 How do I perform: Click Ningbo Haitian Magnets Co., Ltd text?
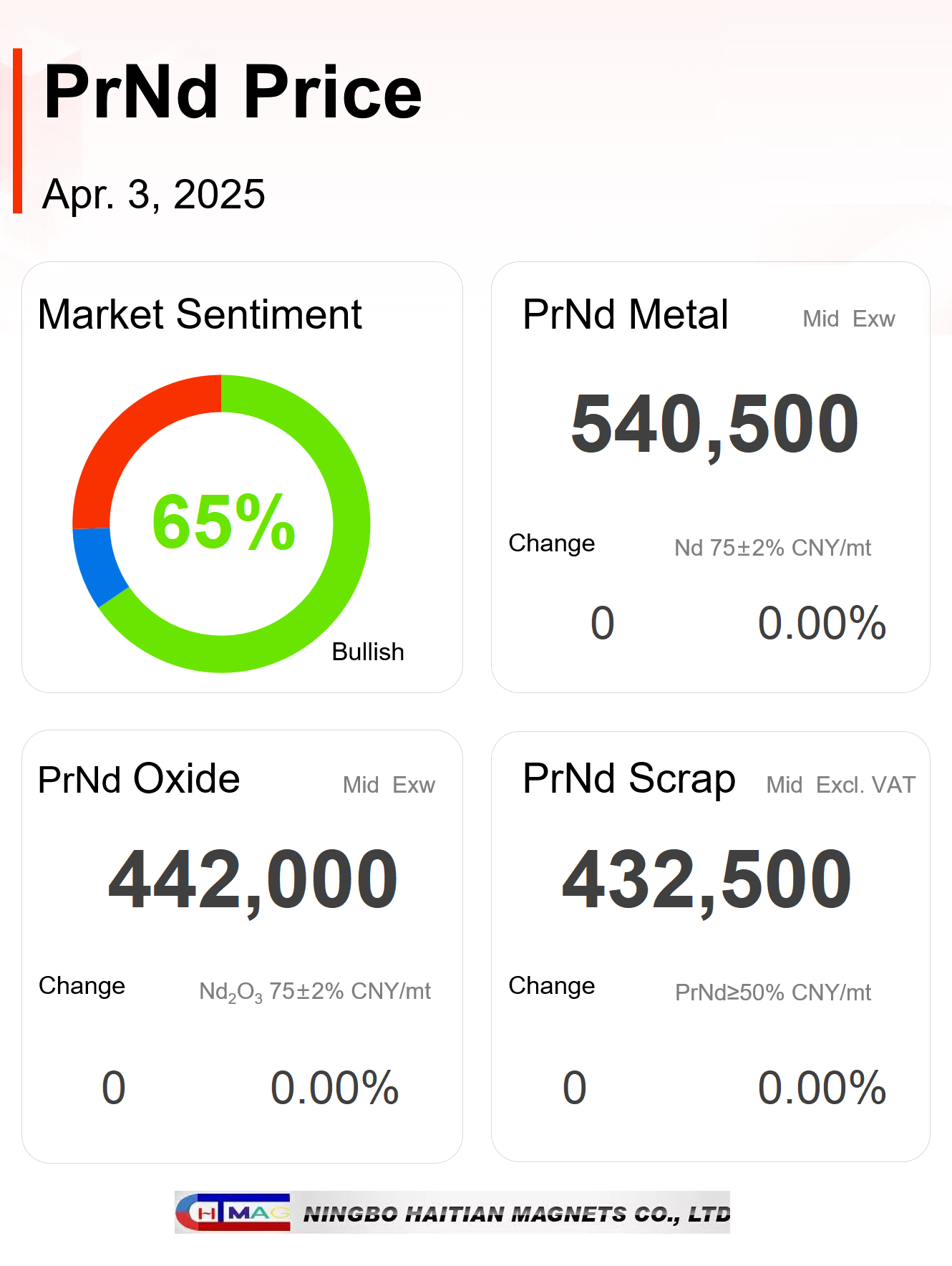(x=517, y=1214)
